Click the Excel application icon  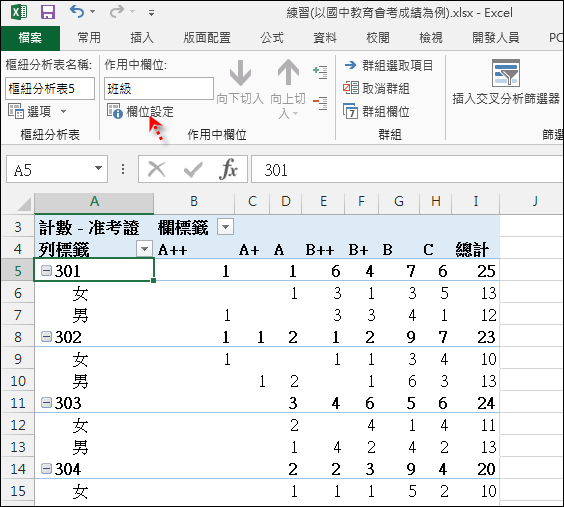point(19,12)
